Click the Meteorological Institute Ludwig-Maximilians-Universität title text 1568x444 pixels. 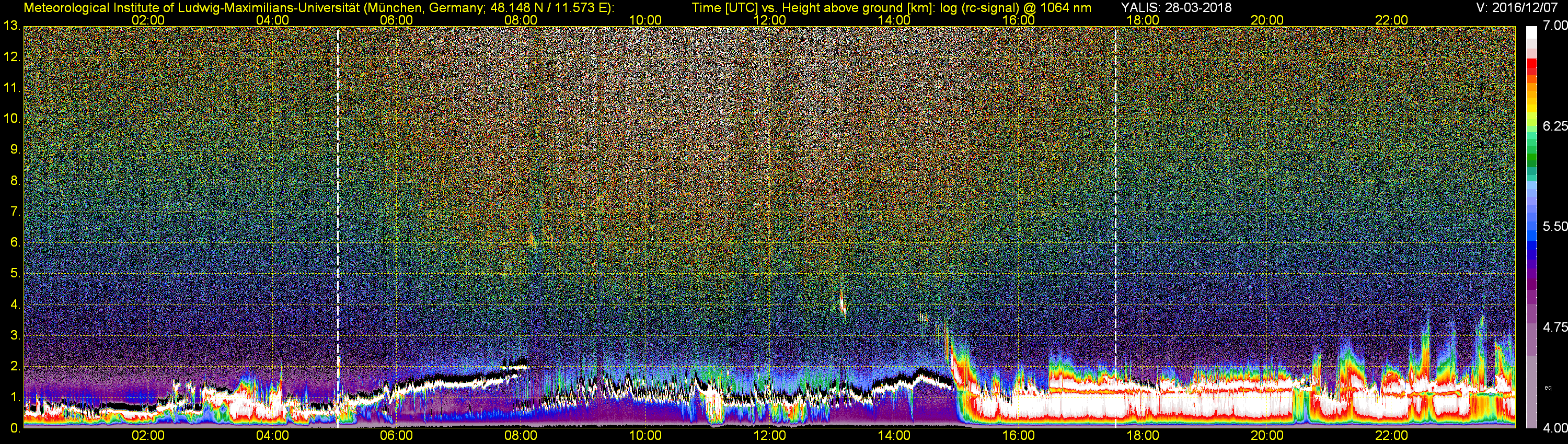[319, 7]
